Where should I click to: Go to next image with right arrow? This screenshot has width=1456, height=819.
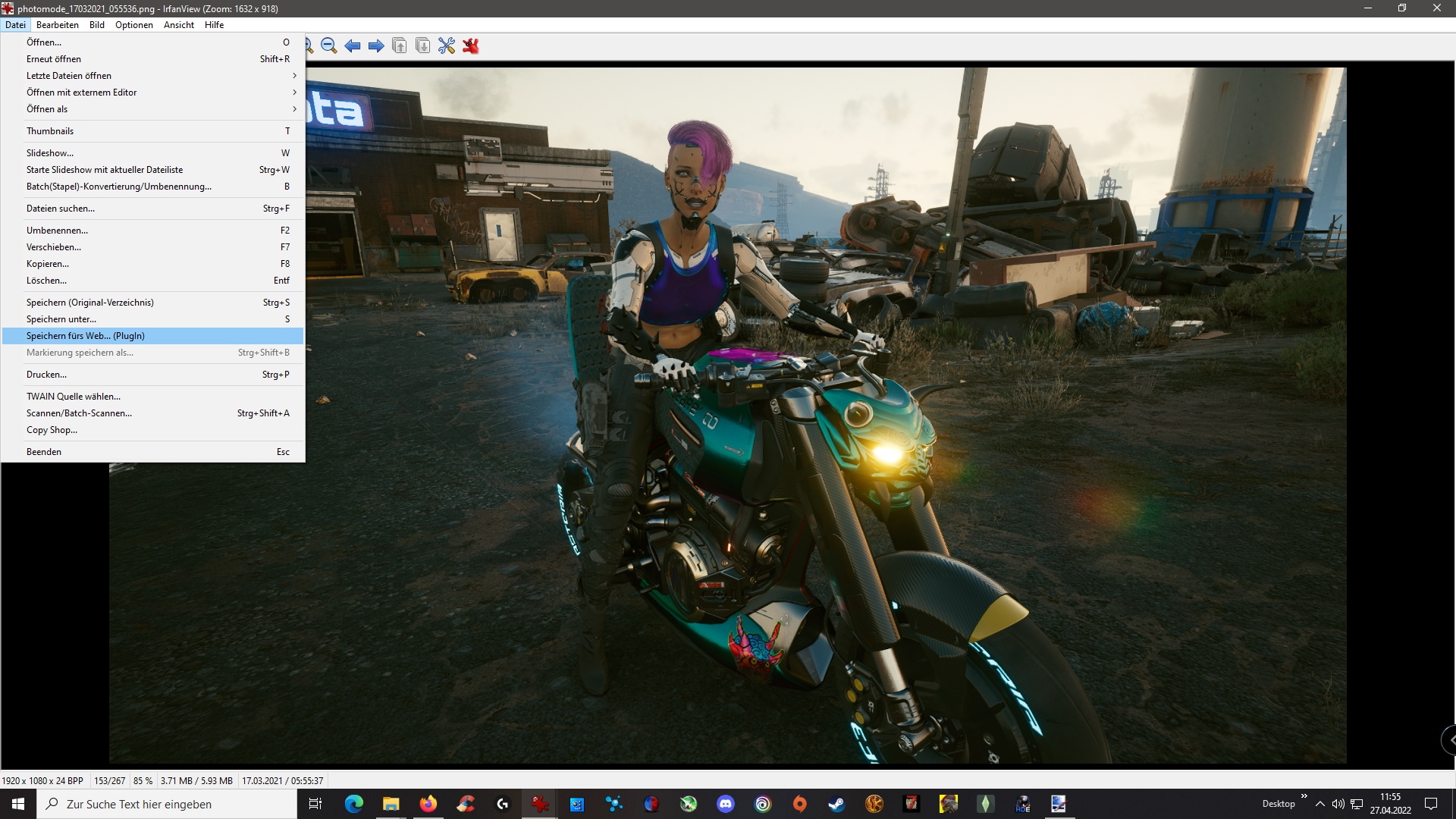[x=376, y=46]
